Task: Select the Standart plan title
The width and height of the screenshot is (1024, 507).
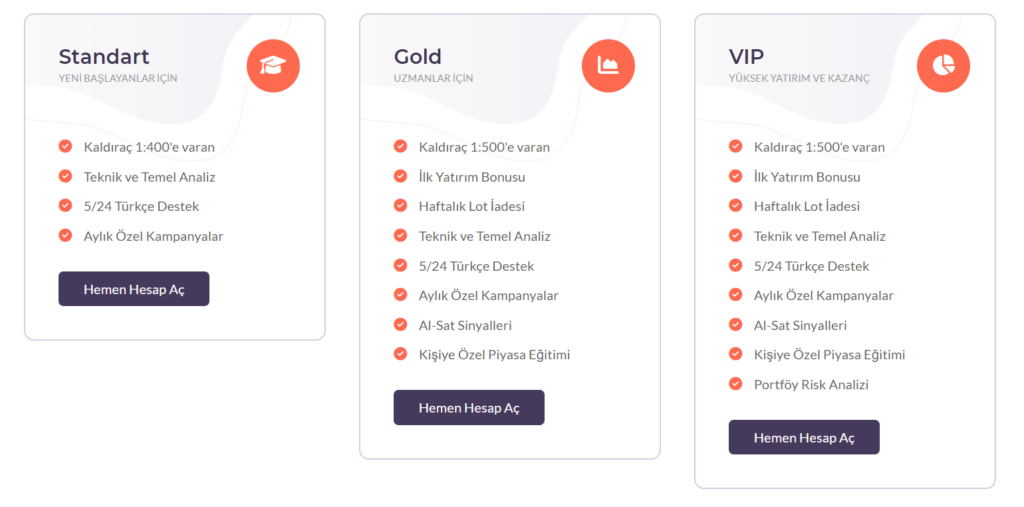Action: tap(104, 56)
